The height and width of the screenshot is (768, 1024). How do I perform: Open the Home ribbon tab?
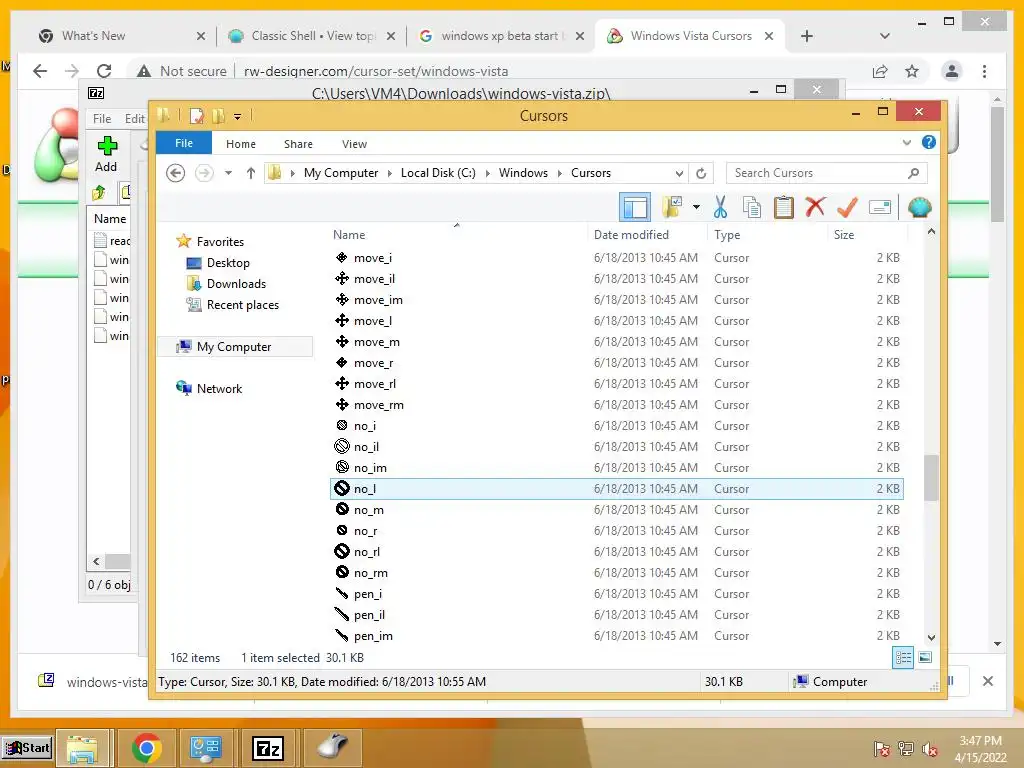click(241, 144)
